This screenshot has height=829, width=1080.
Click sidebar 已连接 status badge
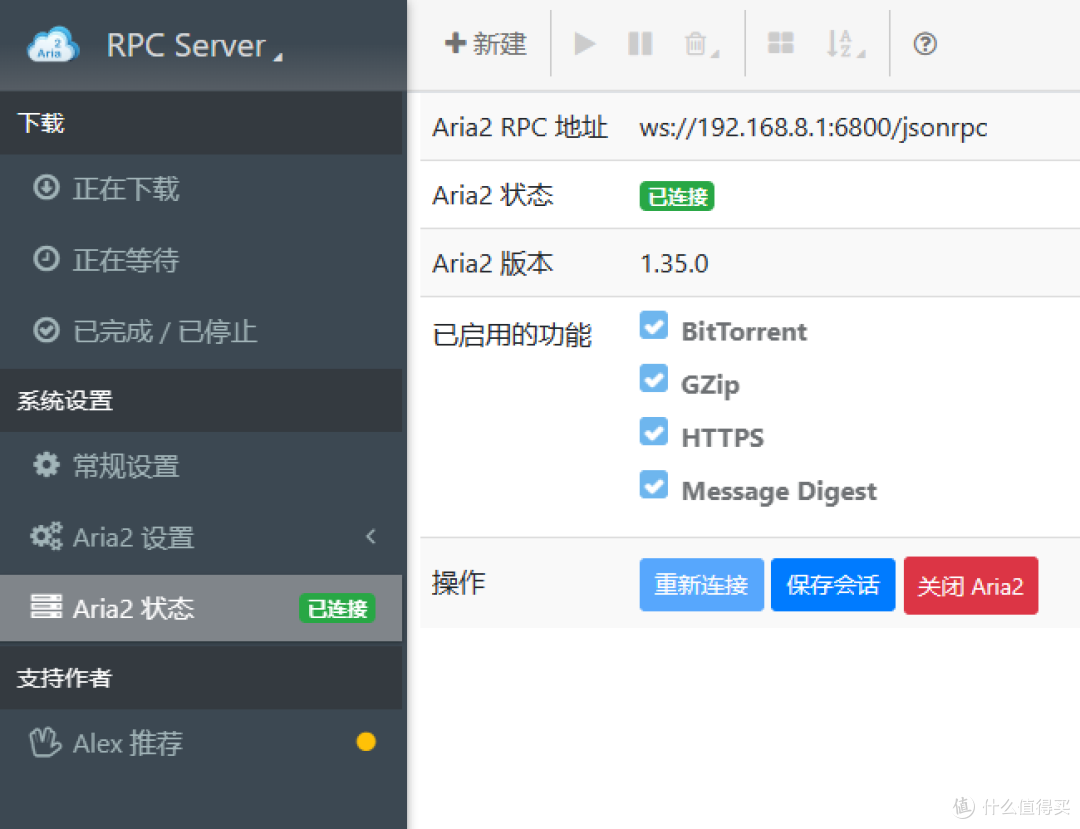pos(338,609)
